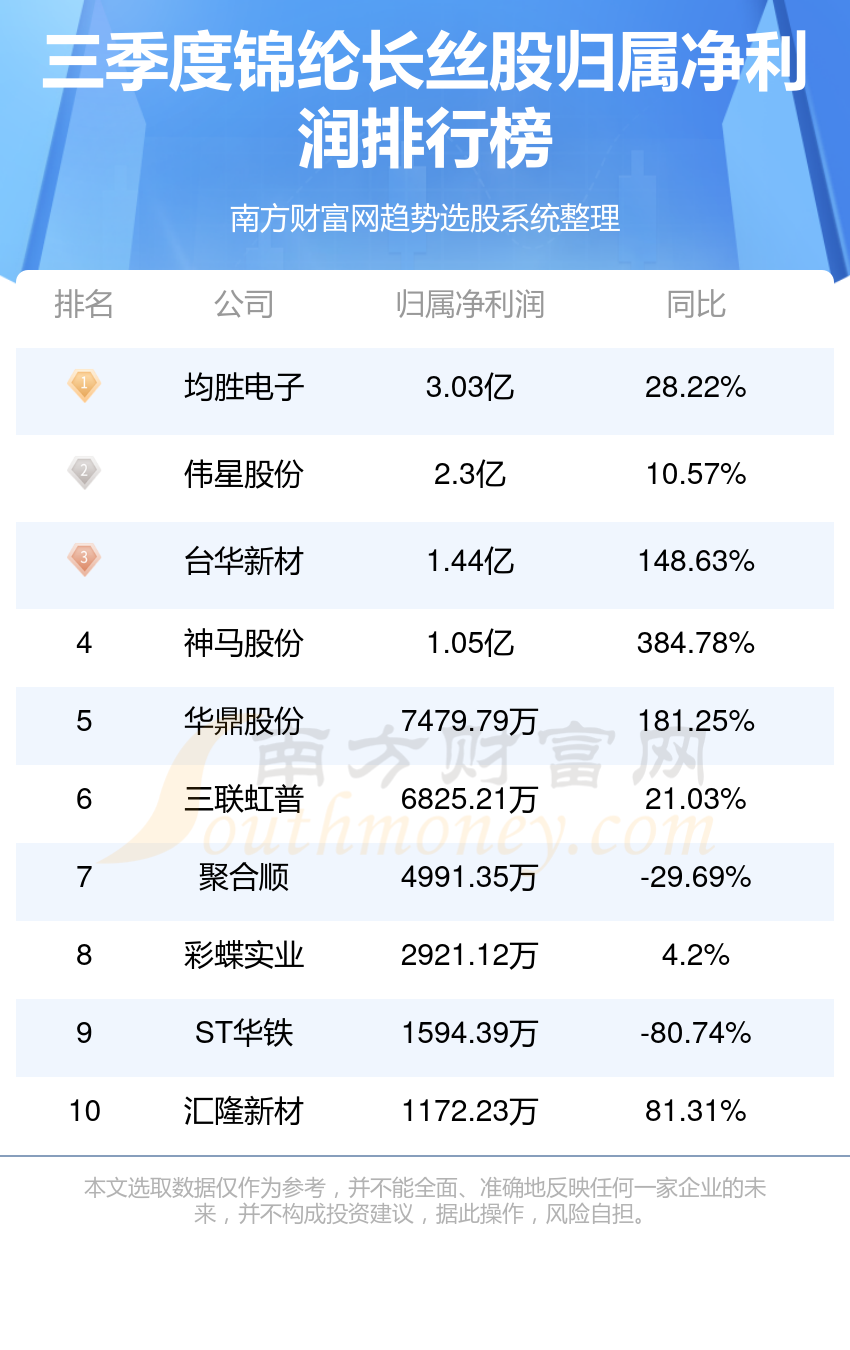Open company 伟星股份 entry
This screenshot has width=850, height=1350.
244,474
